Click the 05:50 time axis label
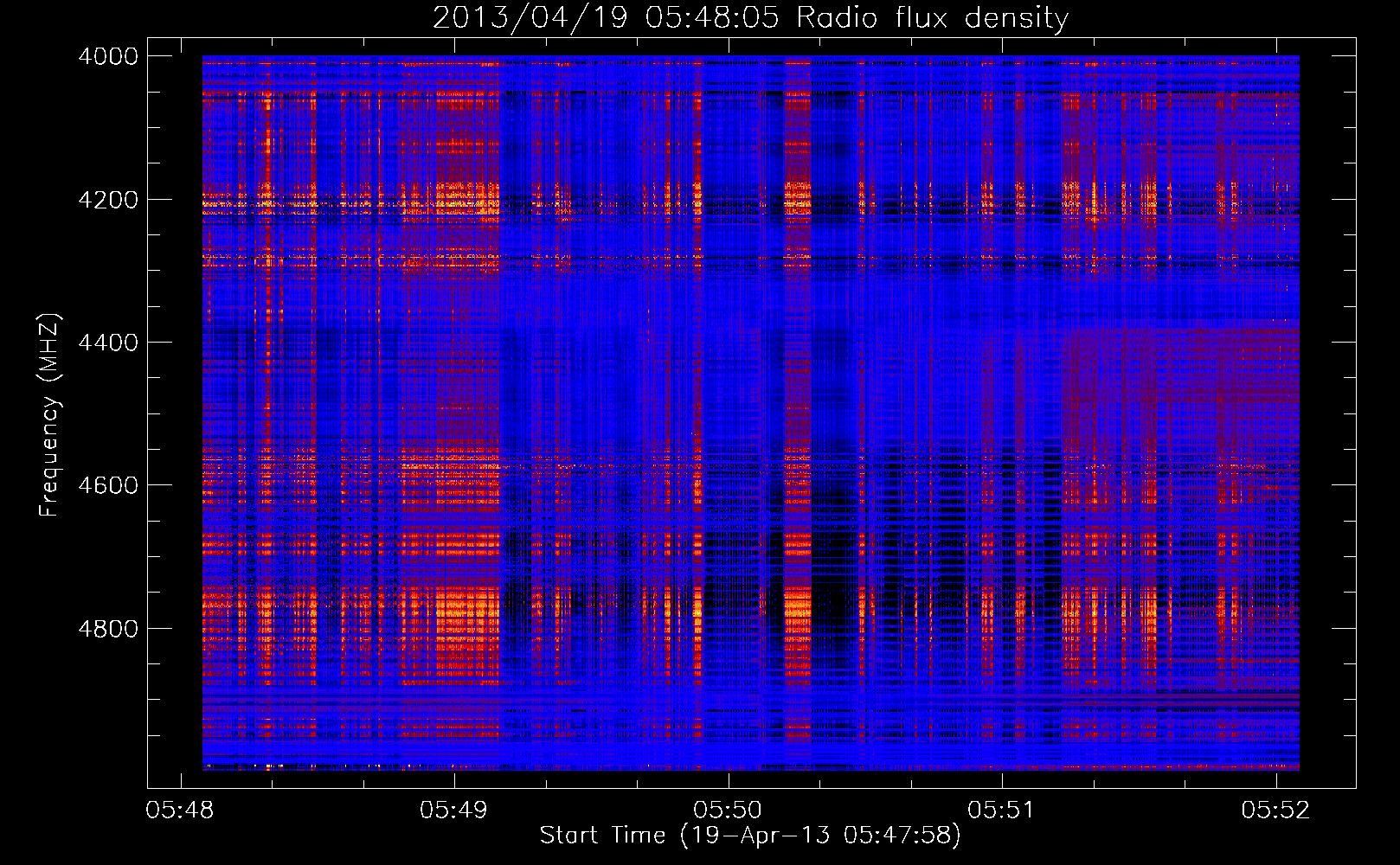The image size is (1400, 865). pos(728,811)
